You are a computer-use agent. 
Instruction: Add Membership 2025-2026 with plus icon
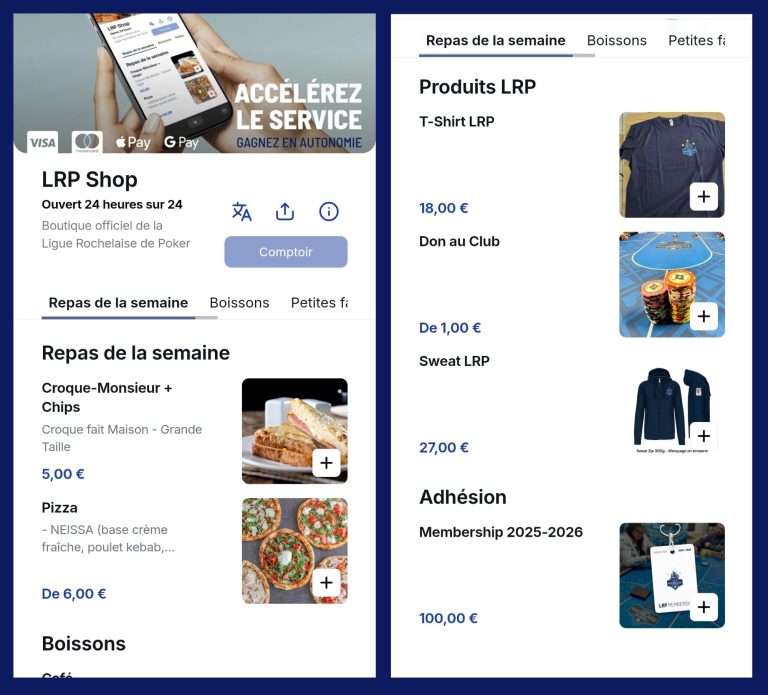pos(704,607)
